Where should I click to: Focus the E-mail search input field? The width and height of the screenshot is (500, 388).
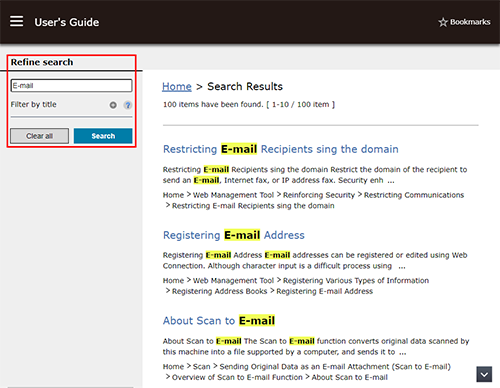[x=71, y=86]
